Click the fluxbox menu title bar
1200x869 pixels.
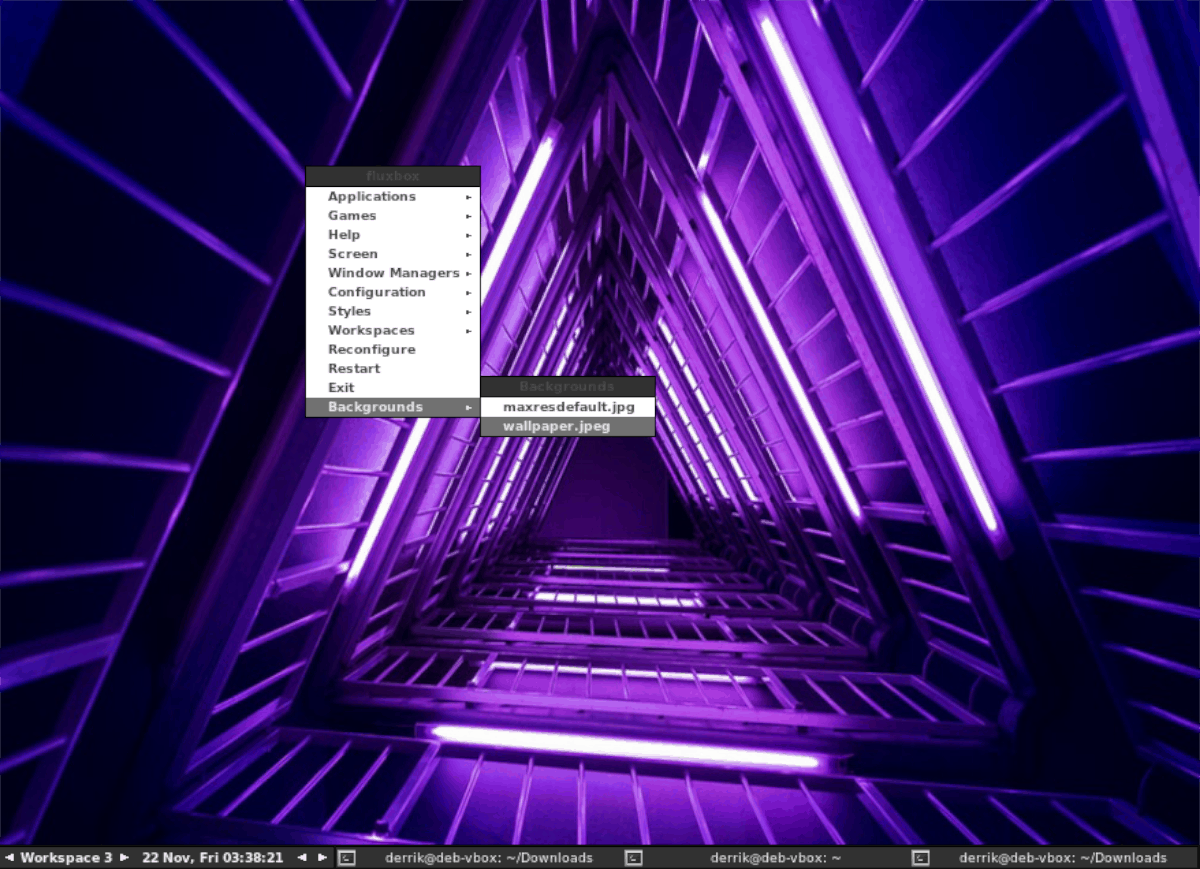pyautogui.click(x=394, y=175)
